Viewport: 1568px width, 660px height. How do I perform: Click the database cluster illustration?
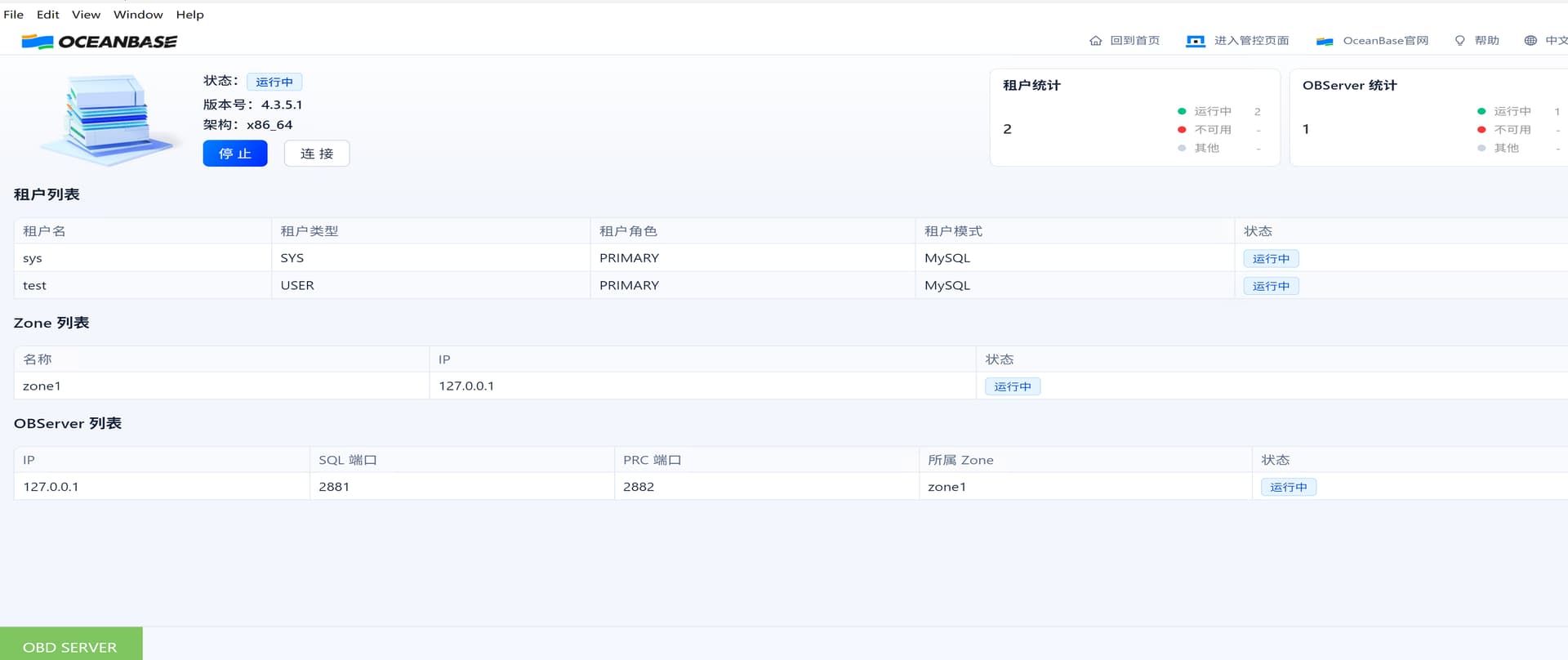(109, 118)
